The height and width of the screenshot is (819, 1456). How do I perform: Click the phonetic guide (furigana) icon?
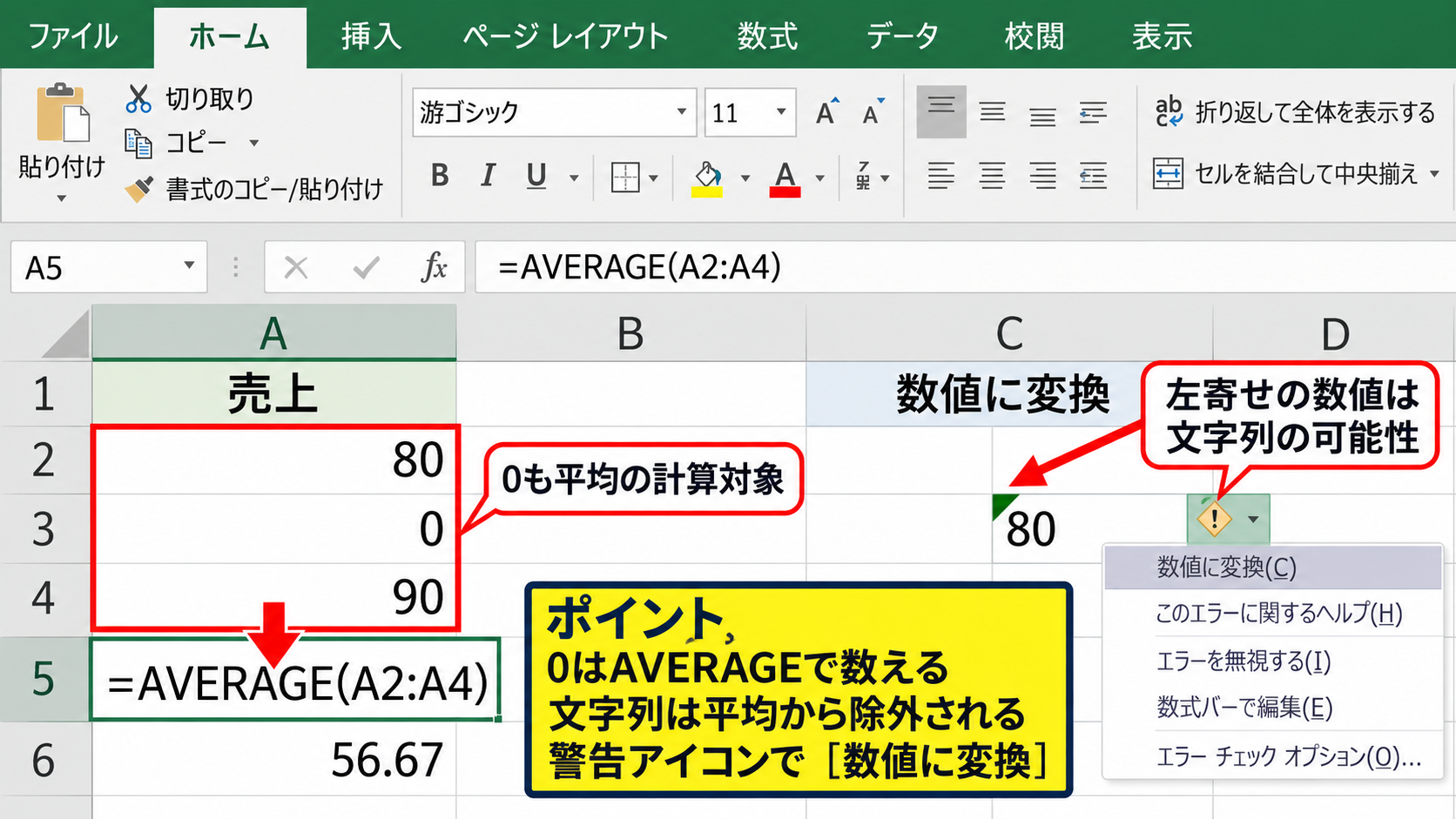pyautogui.click(x=863, y=177)
